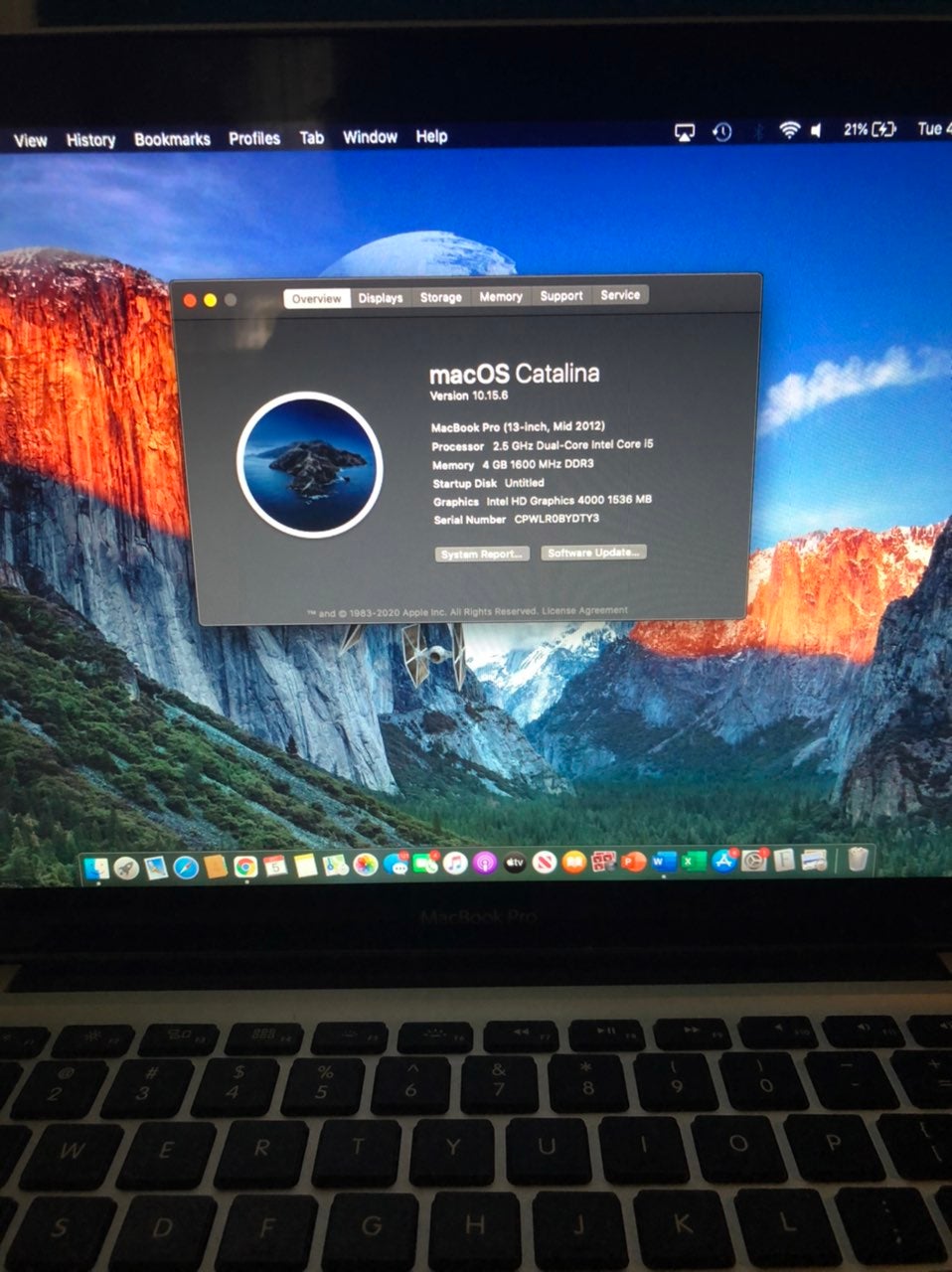Open Mail stamp icon in Dock

[x=156, y=869]
